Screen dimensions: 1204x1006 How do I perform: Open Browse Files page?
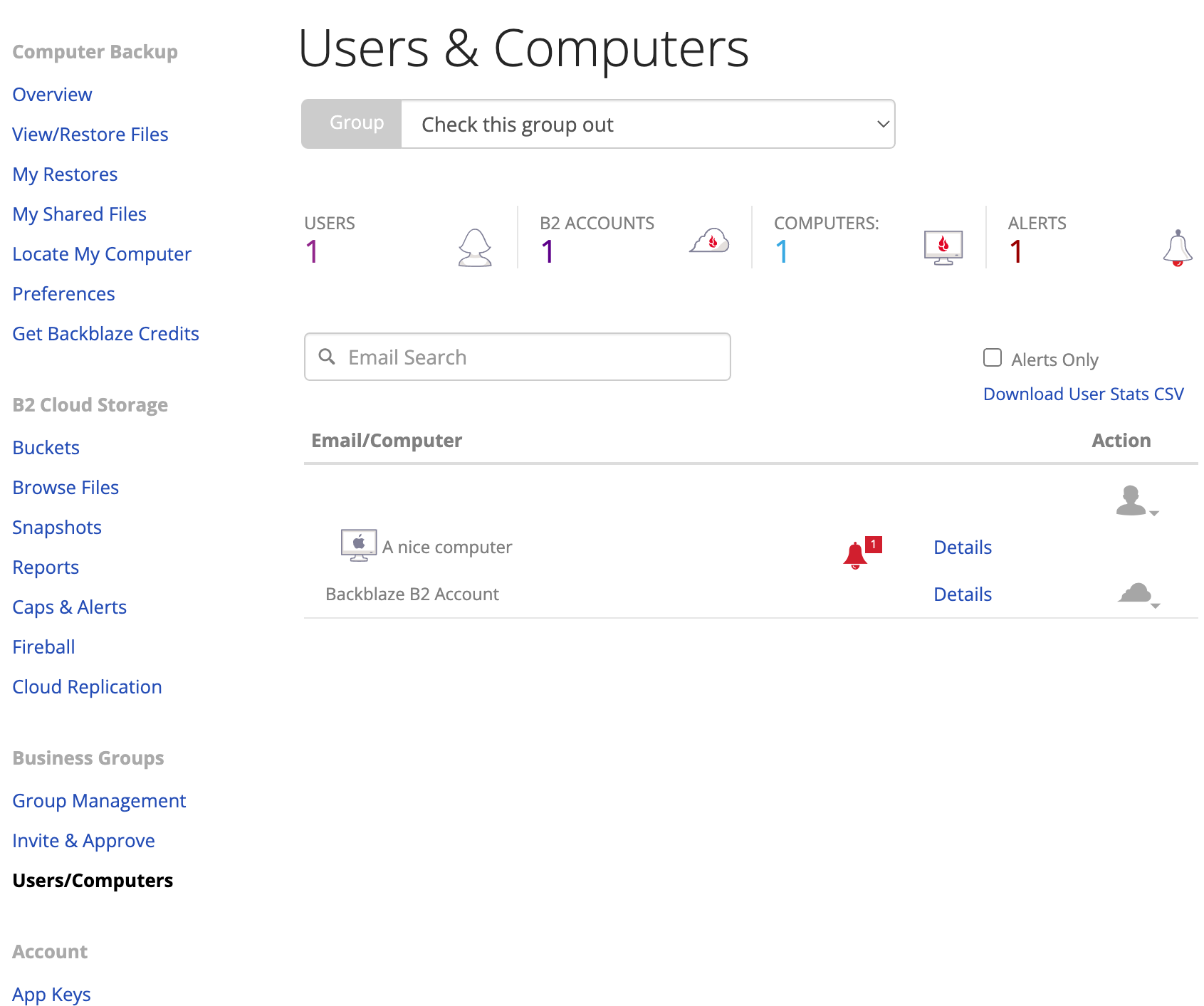coord(66,487)
